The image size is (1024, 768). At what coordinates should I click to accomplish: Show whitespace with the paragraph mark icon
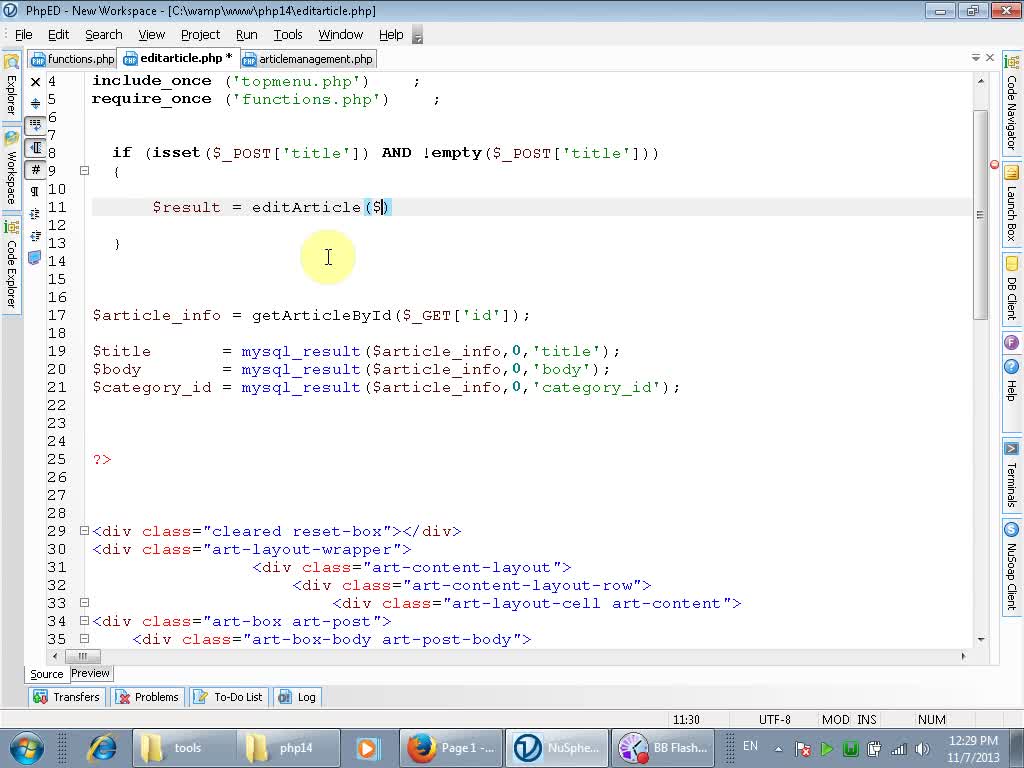click(35, 191)
